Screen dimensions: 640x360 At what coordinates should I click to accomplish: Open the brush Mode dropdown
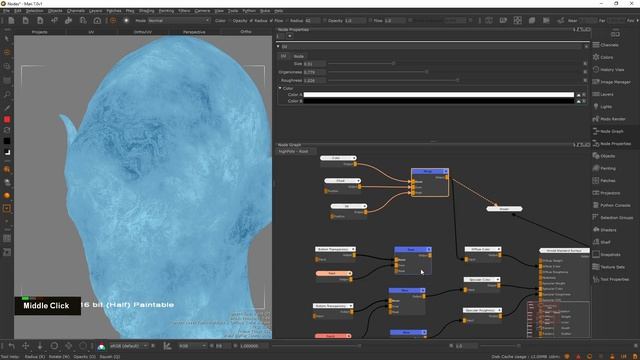coord(179,20)
